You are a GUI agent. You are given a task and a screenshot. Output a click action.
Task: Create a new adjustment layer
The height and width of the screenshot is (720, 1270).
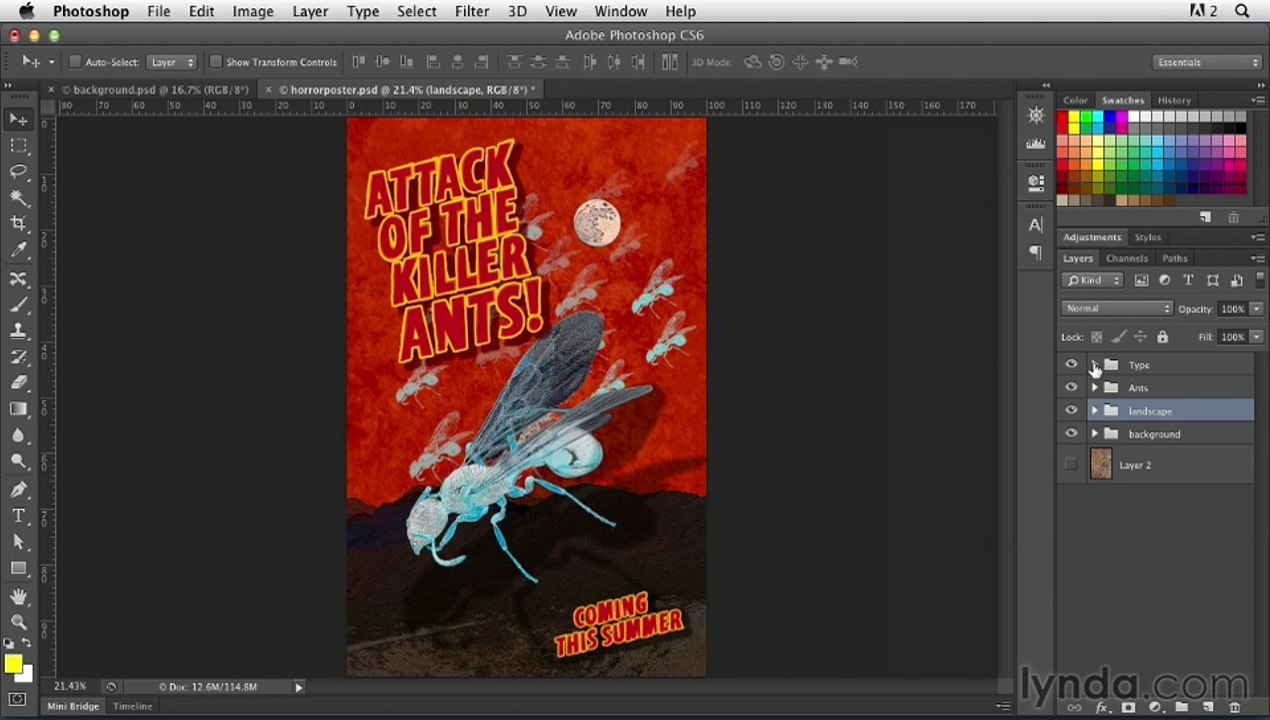(x=1155, y=707)
